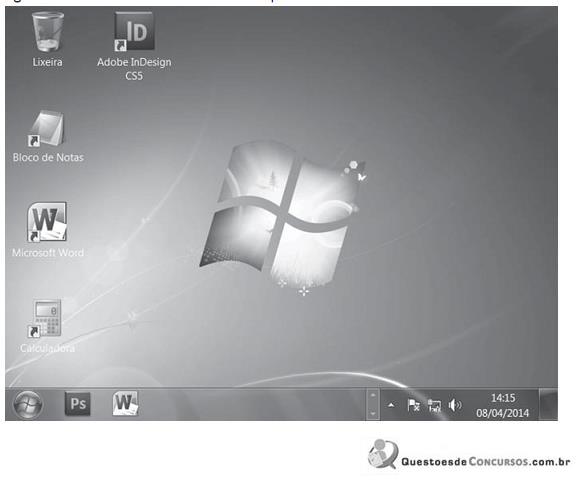This screenshot has height=485, width=581.
Task: Click the Show desktop button
Action: click(x=549, y=404)
